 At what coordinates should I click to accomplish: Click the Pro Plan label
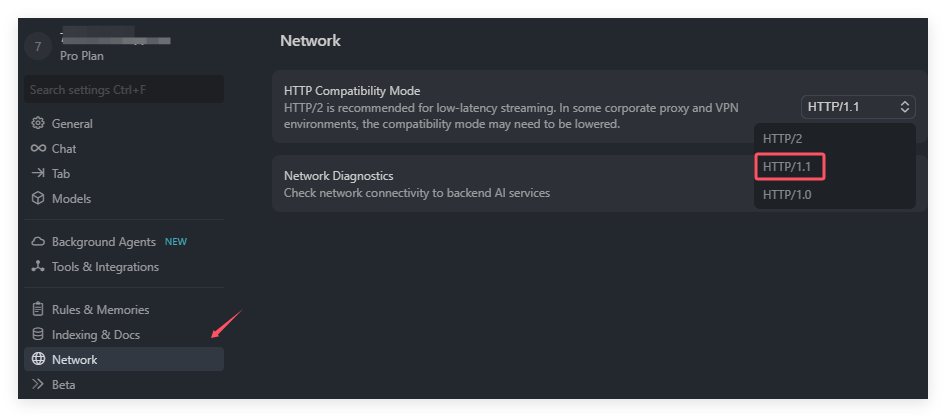82,56
